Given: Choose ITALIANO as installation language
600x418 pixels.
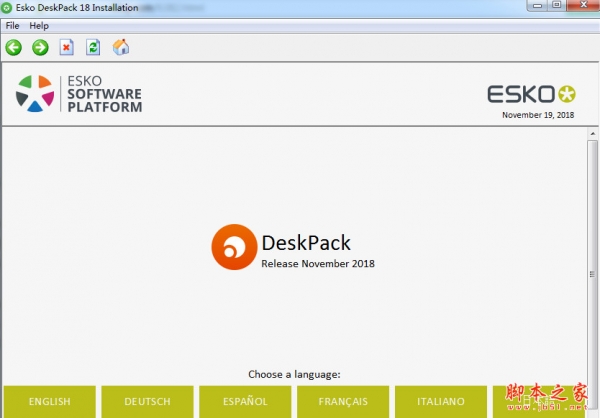Looking at the screenshot, I should 441,402.
